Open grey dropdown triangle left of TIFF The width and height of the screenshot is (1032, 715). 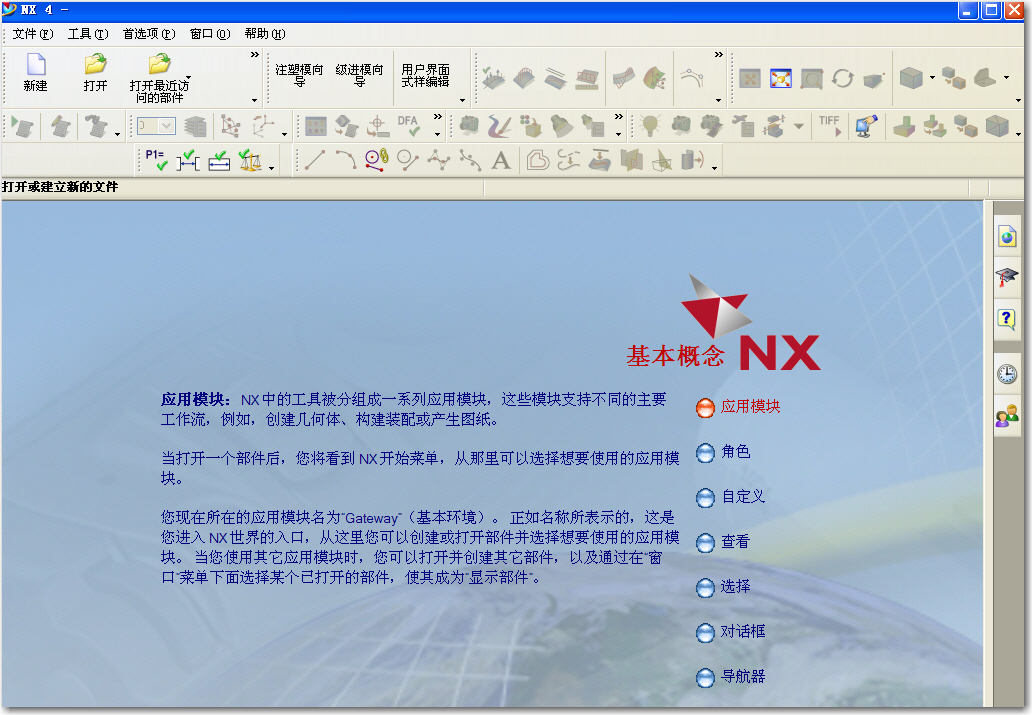tap(799, 126)
